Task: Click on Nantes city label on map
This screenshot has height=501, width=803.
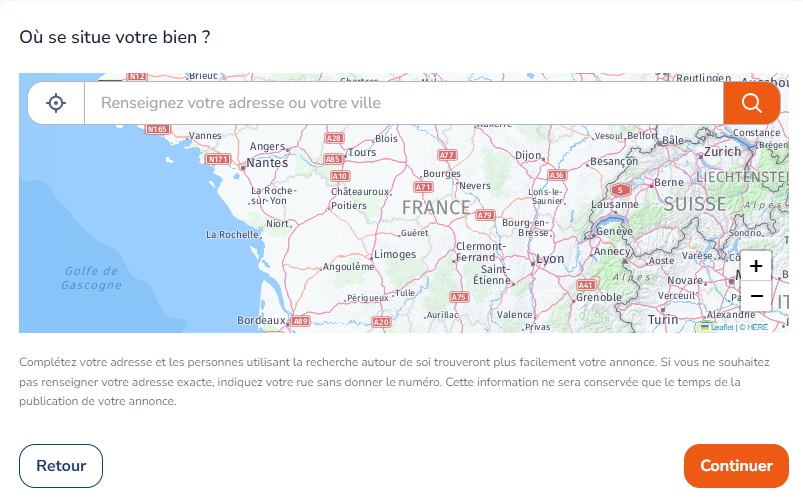Action: 266,162
